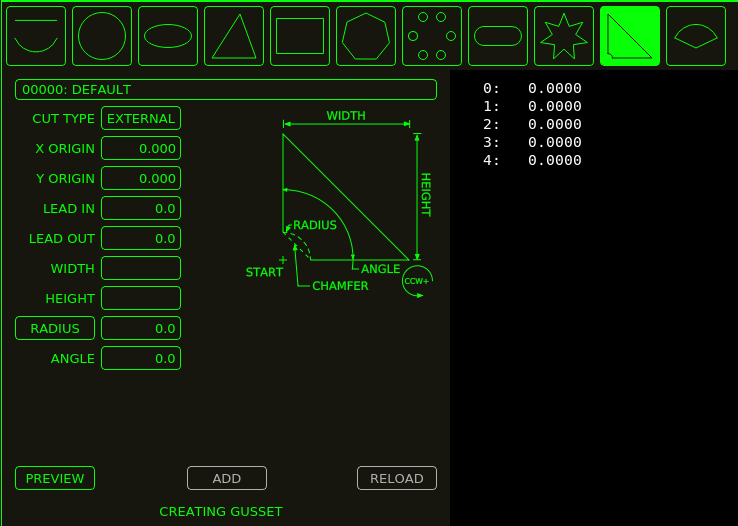Image resolution: width=738 pixels, height=526 pixels.
Task: Click the WIDTH field label
Action: [72, 269]
